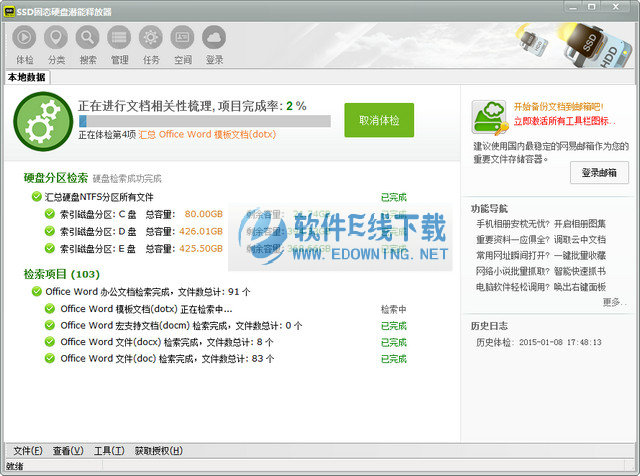Click the 登录邮箱 button
Screen dimensions: 640x476
click(x=598, y=173)
